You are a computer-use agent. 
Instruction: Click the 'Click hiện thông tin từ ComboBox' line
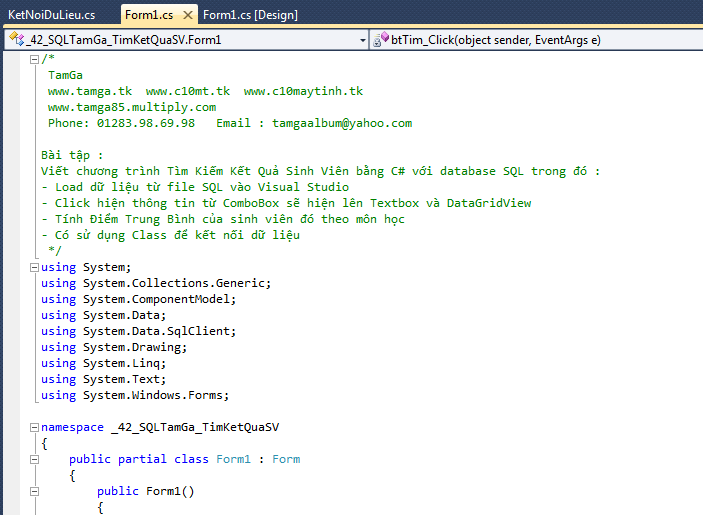[286, 203]
